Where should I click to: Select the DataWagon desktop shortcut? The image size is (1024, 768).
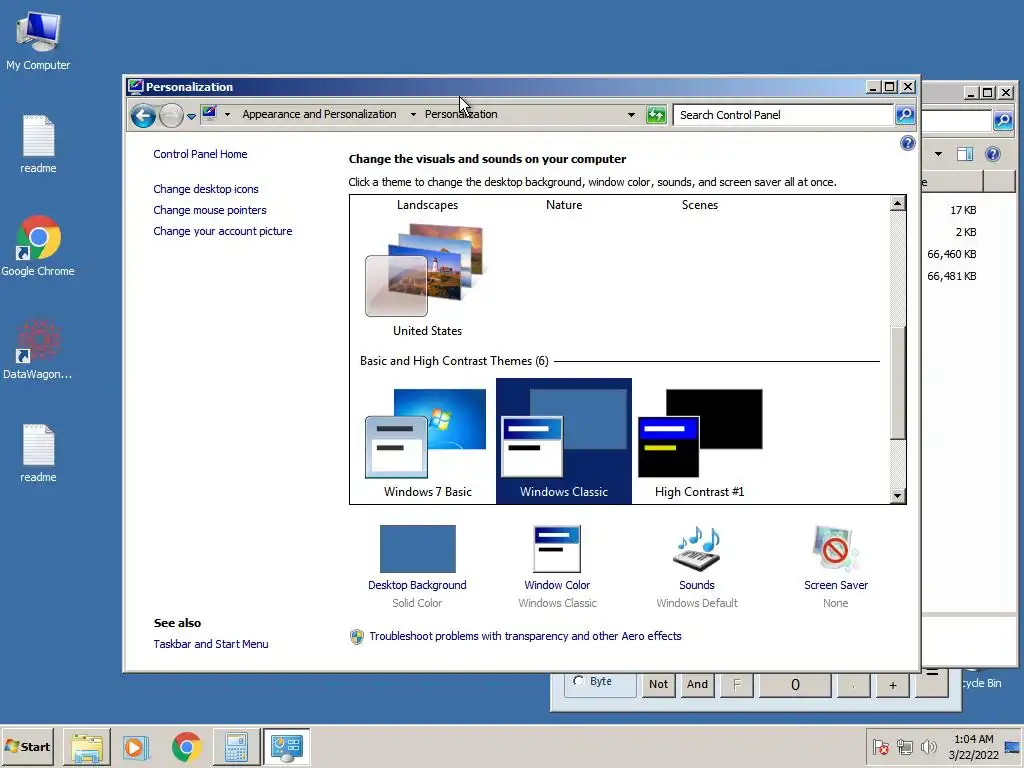pos(38,349)
